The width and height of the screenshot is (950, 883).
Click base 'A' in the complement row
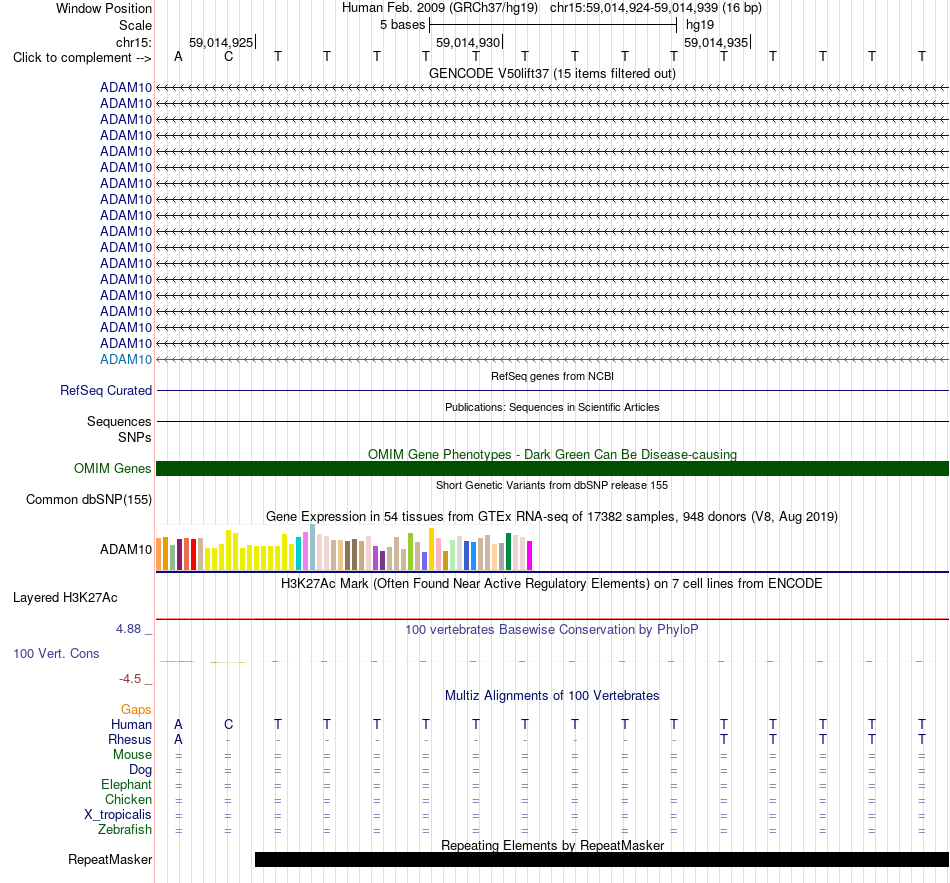click(178, 56)
